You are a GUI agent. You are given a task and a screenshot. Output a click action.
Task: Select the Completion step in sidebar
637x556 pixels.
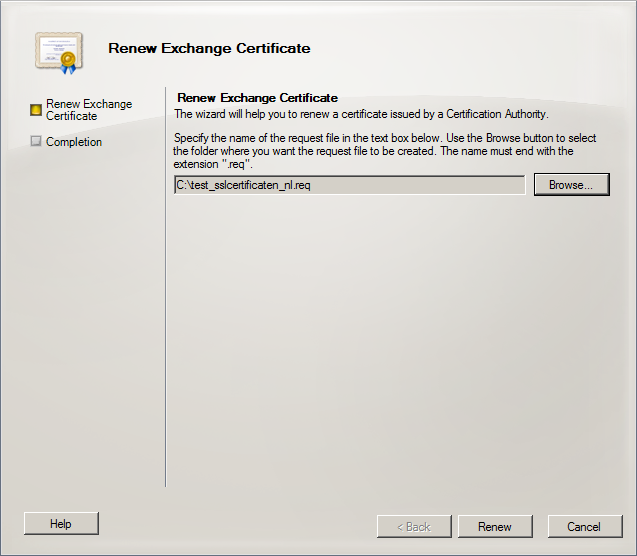pyautogui.click(x=74, y=142)
